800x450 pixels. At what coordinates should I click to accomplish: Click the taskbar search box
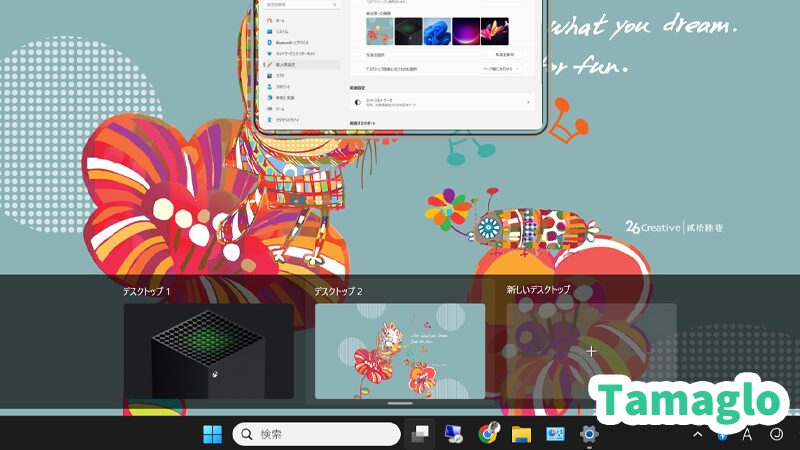pyautogui.click(x=316, y=434)
